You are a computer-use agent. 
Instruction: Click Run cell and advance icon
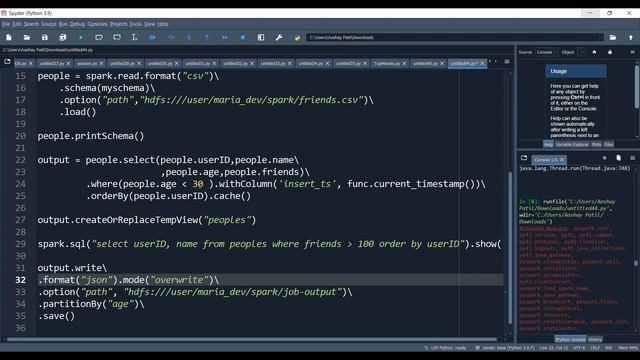click(x=117, y=37)
